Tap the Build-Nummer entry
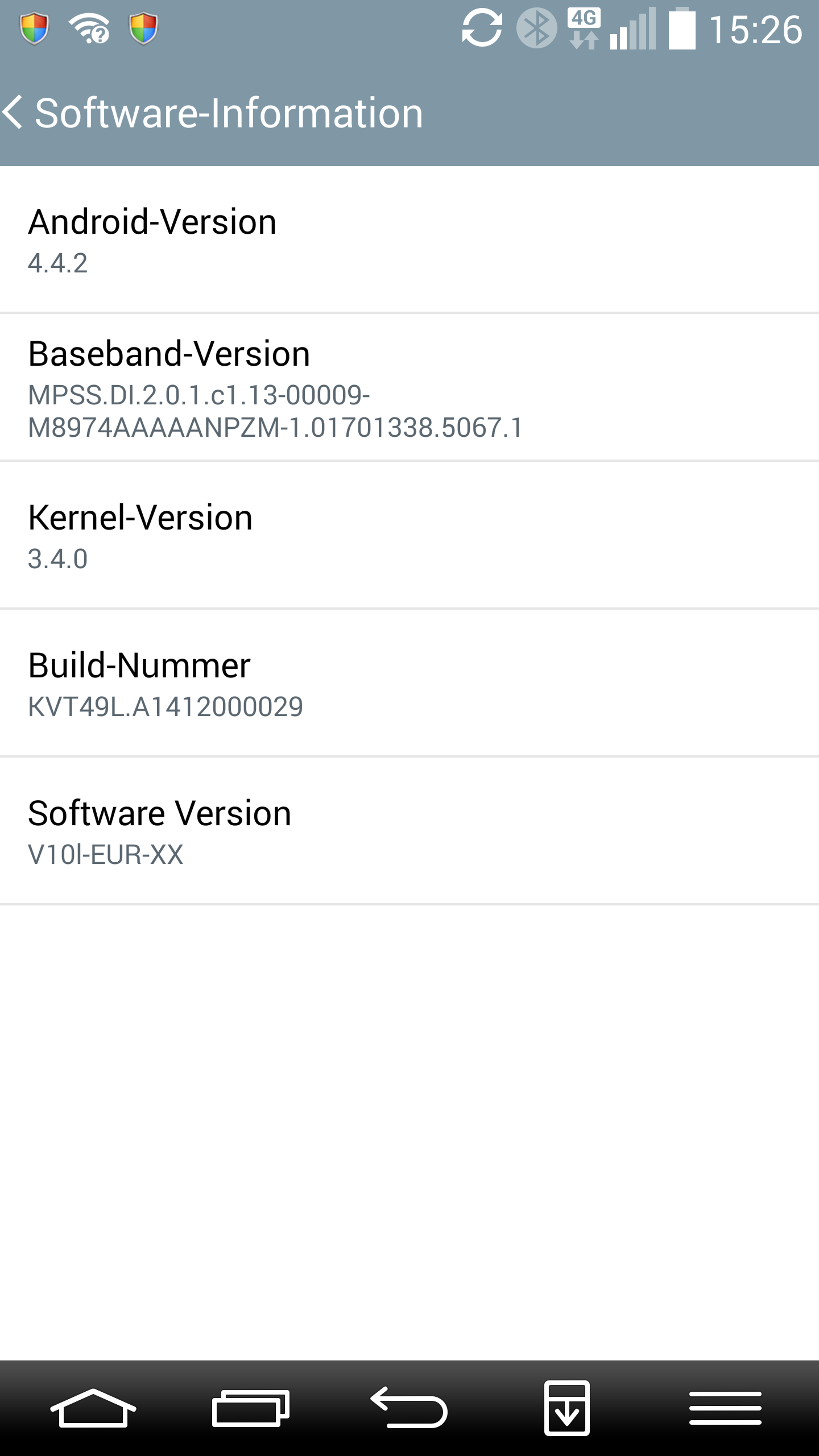This screenshot has width=819, height=1456. coord(409,683)
